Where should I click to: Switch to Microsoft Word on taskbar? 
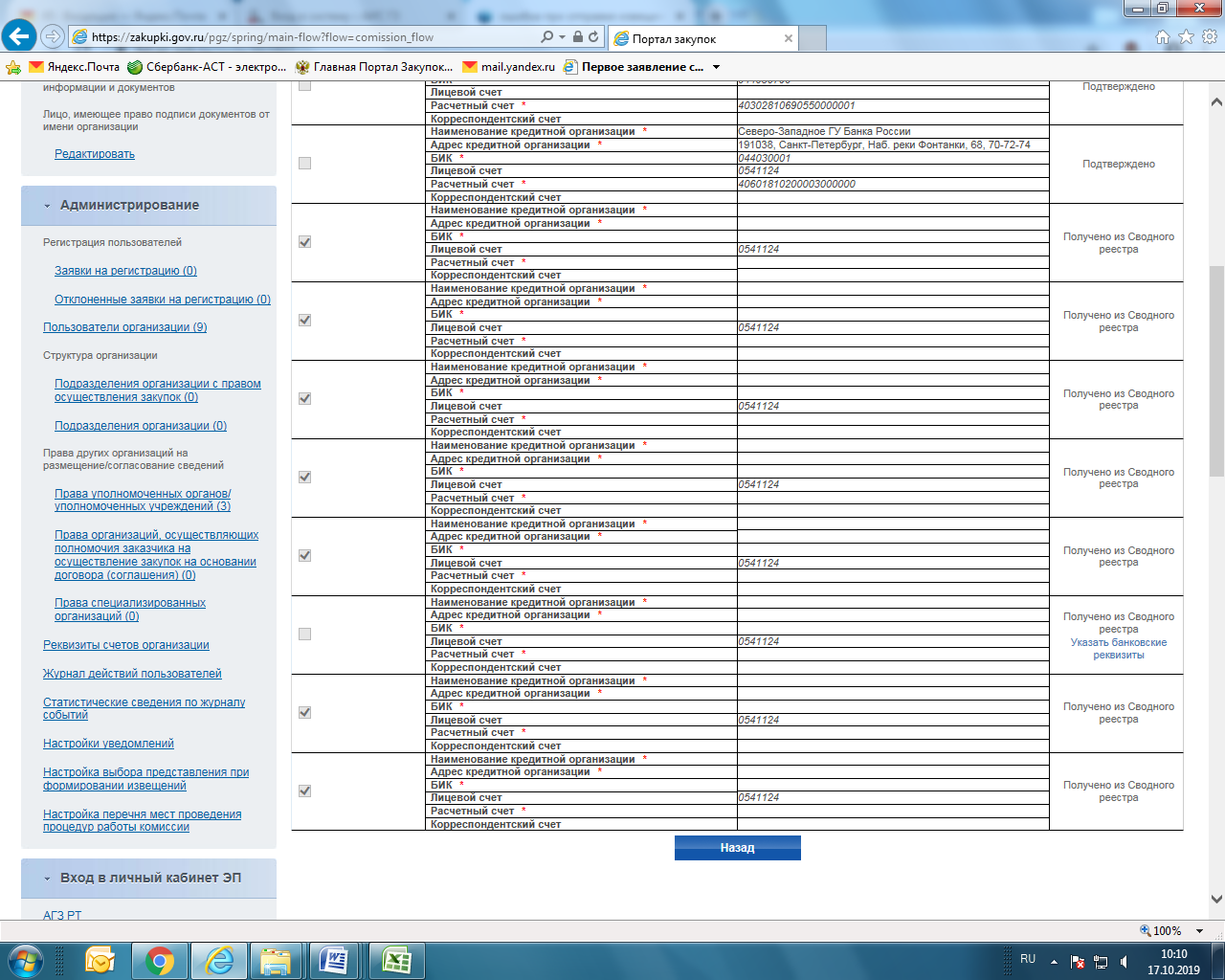click(x=334, y=960)
